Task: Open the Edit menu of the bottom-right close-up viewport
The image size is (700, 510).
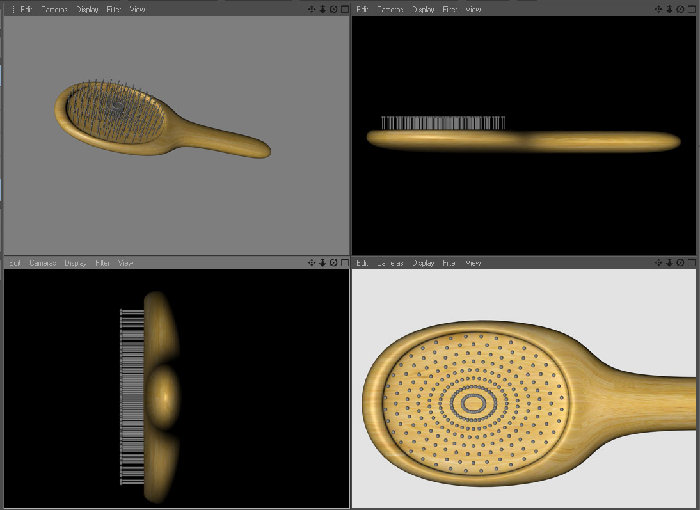Action: pos(362,263)
